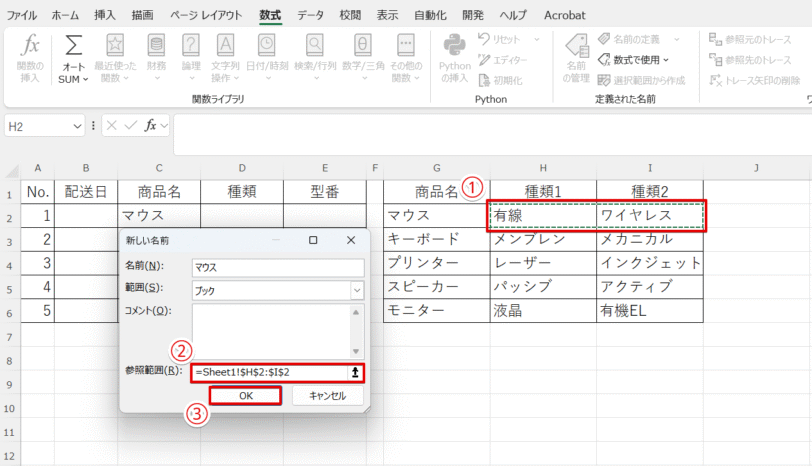Click the formula bar input area
Image resolution: width=812 pixels, height=466 pixels.
click(x=492, y=135)
